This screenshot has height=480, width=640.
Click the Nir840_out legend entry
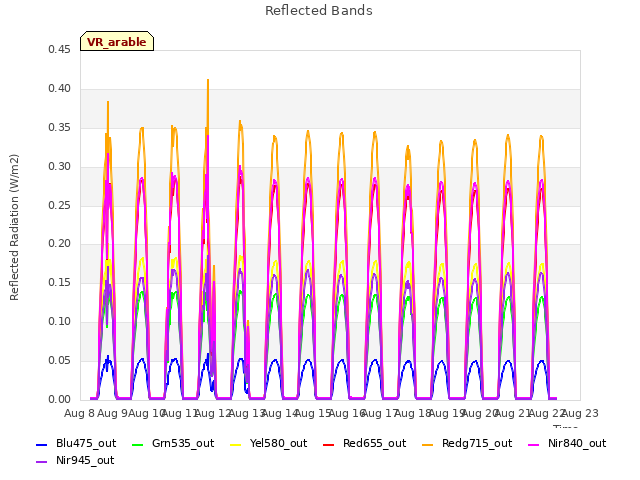567,443
